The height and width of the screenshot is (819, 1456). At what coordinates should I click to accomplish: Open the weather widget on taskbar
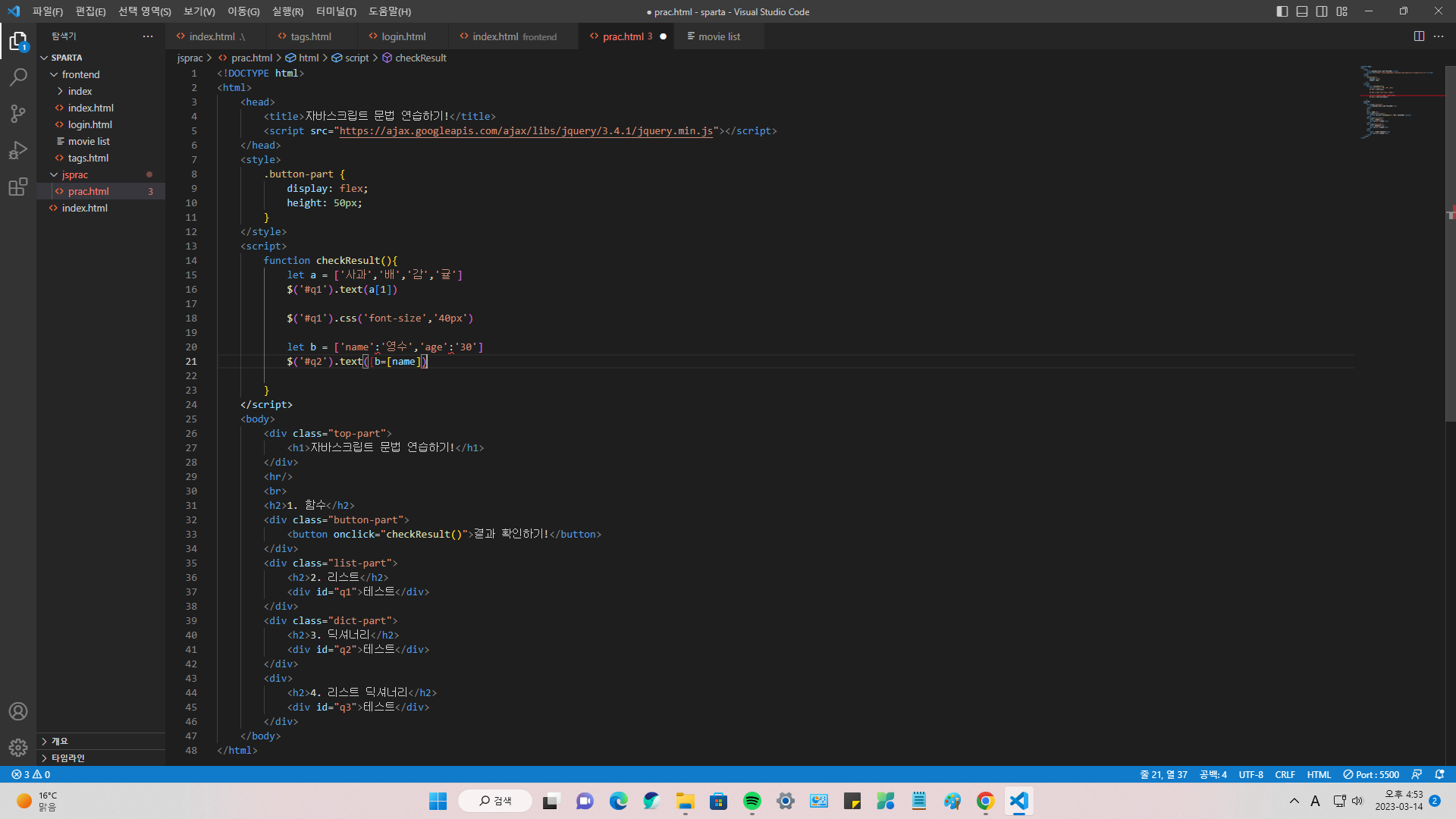tap(36, 801)
